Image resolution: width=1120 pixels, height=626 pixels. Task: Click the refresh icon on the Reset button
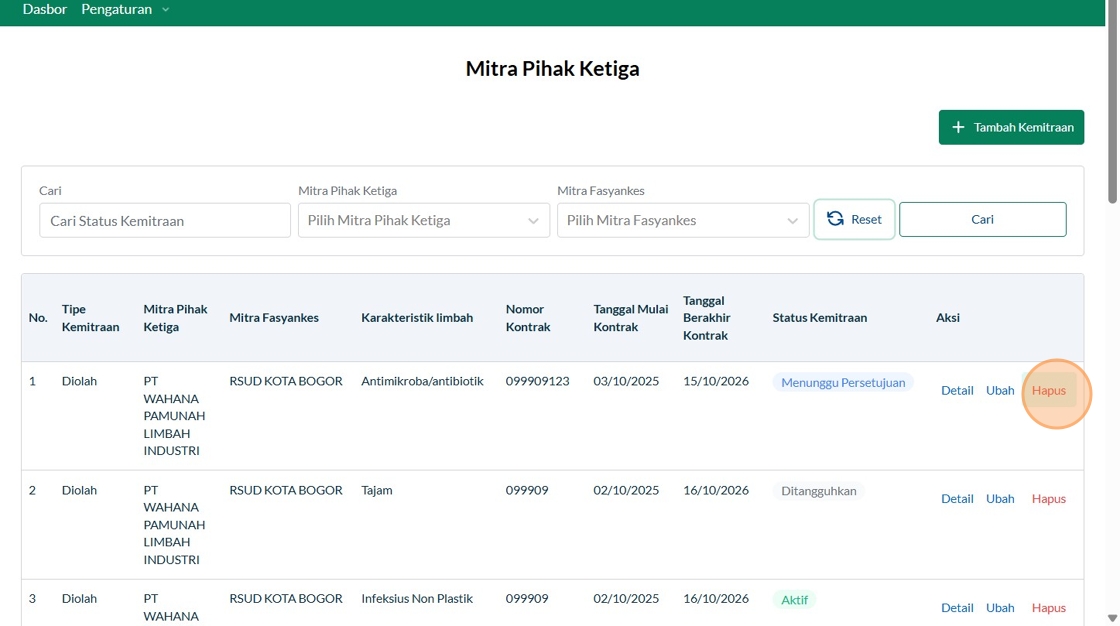[835, 219]
